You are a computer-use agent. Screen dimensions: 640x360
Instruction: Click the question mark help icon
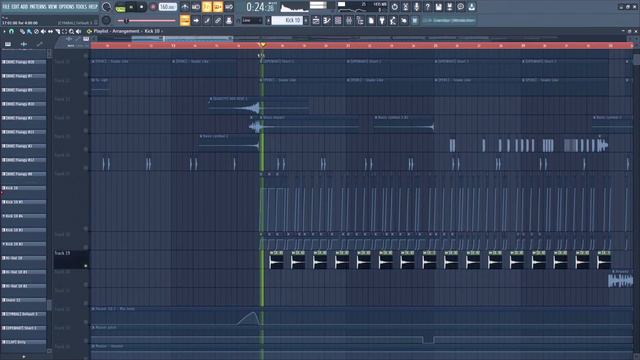pyautogui.click(x=427, y=7)
